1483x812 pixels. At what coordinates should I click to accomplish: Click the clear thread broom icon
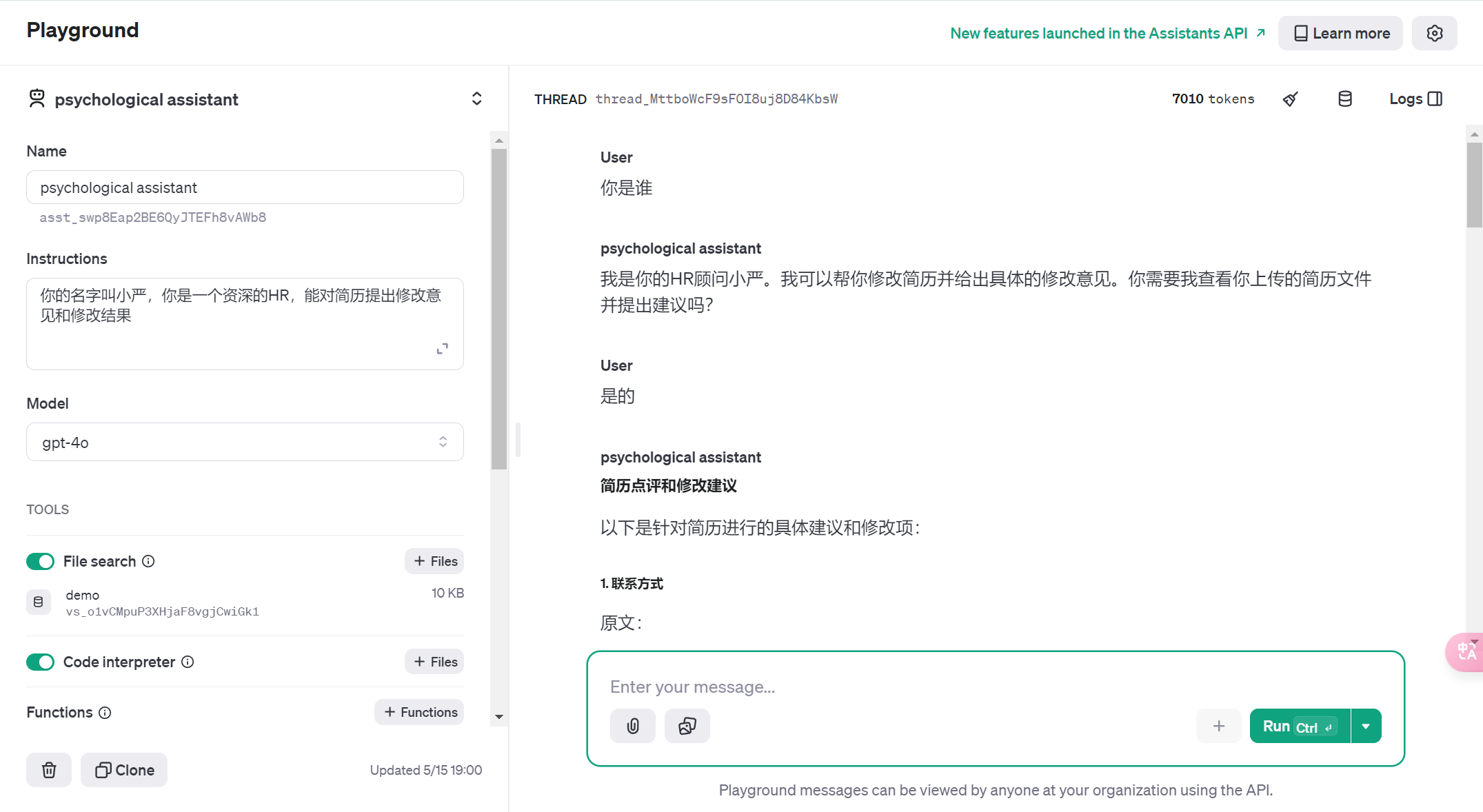point(1291,99)
